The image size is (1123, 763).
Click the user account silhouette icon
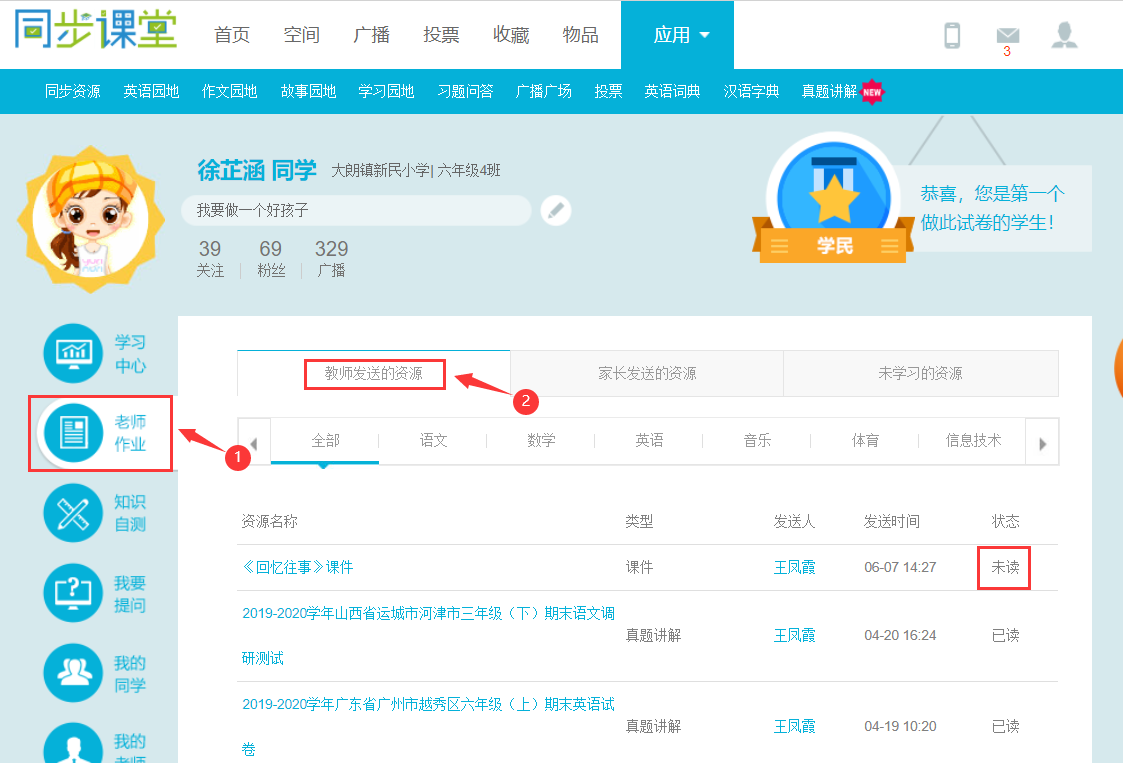click(1064, 36)
